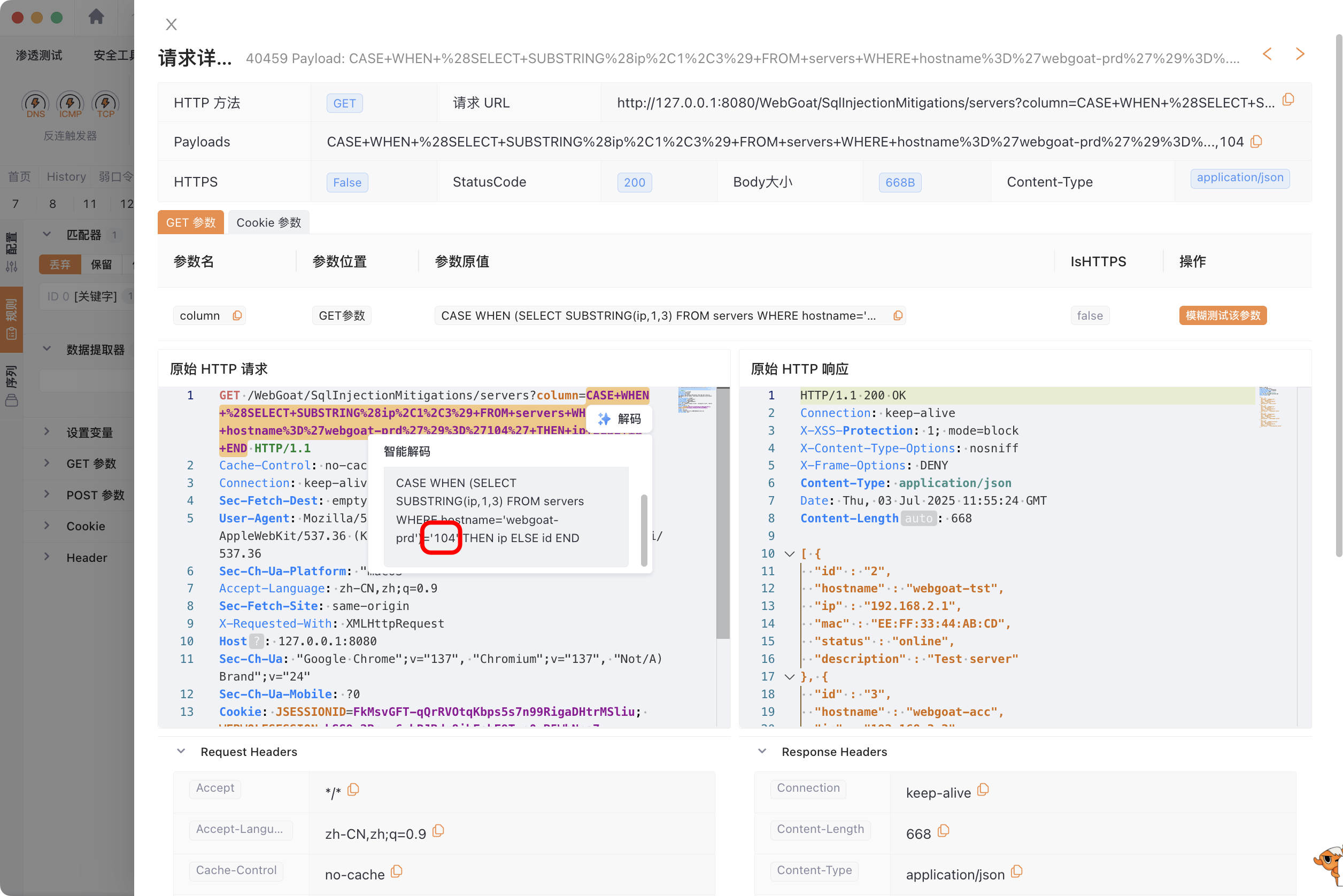Select the 丢弃 option in matcher
This screenshot has width=1343, height=896.
pyautogui.click(x=60, y=265)
